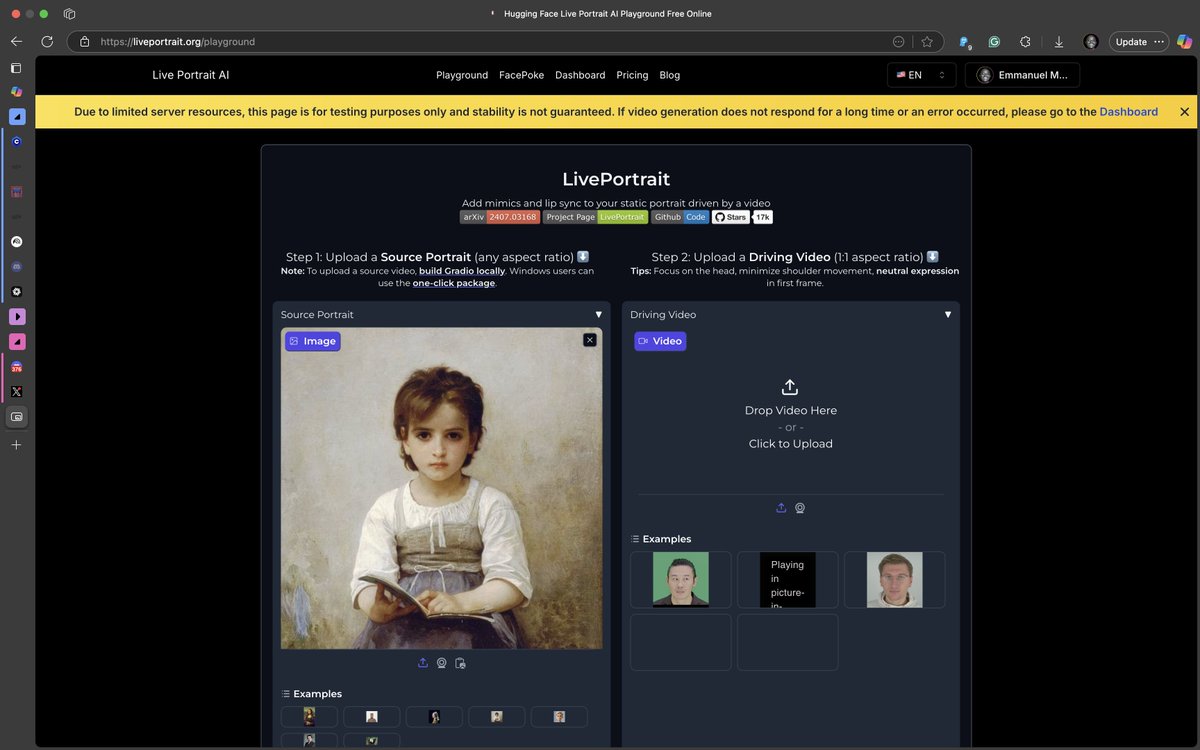Open the browser profile avatar in toolbar
The image size is (1200, 750).
click(x=1091, y=42)
